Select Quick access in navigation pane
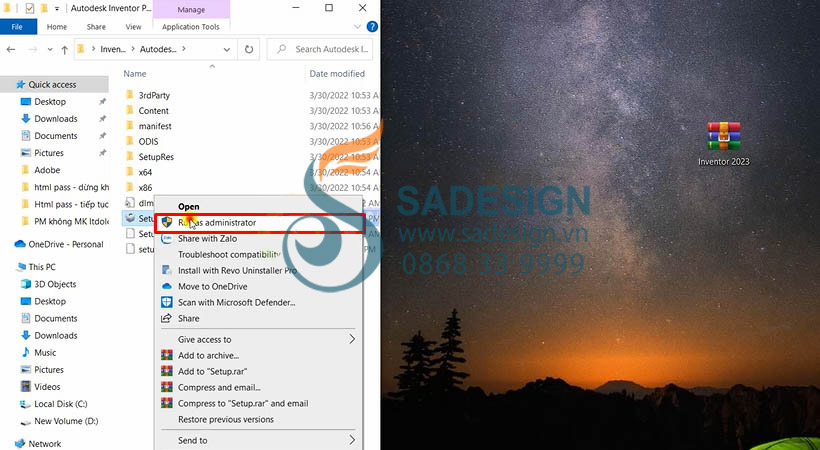The width and height of the screenshot is (820, 450). (x=52, y=84)
